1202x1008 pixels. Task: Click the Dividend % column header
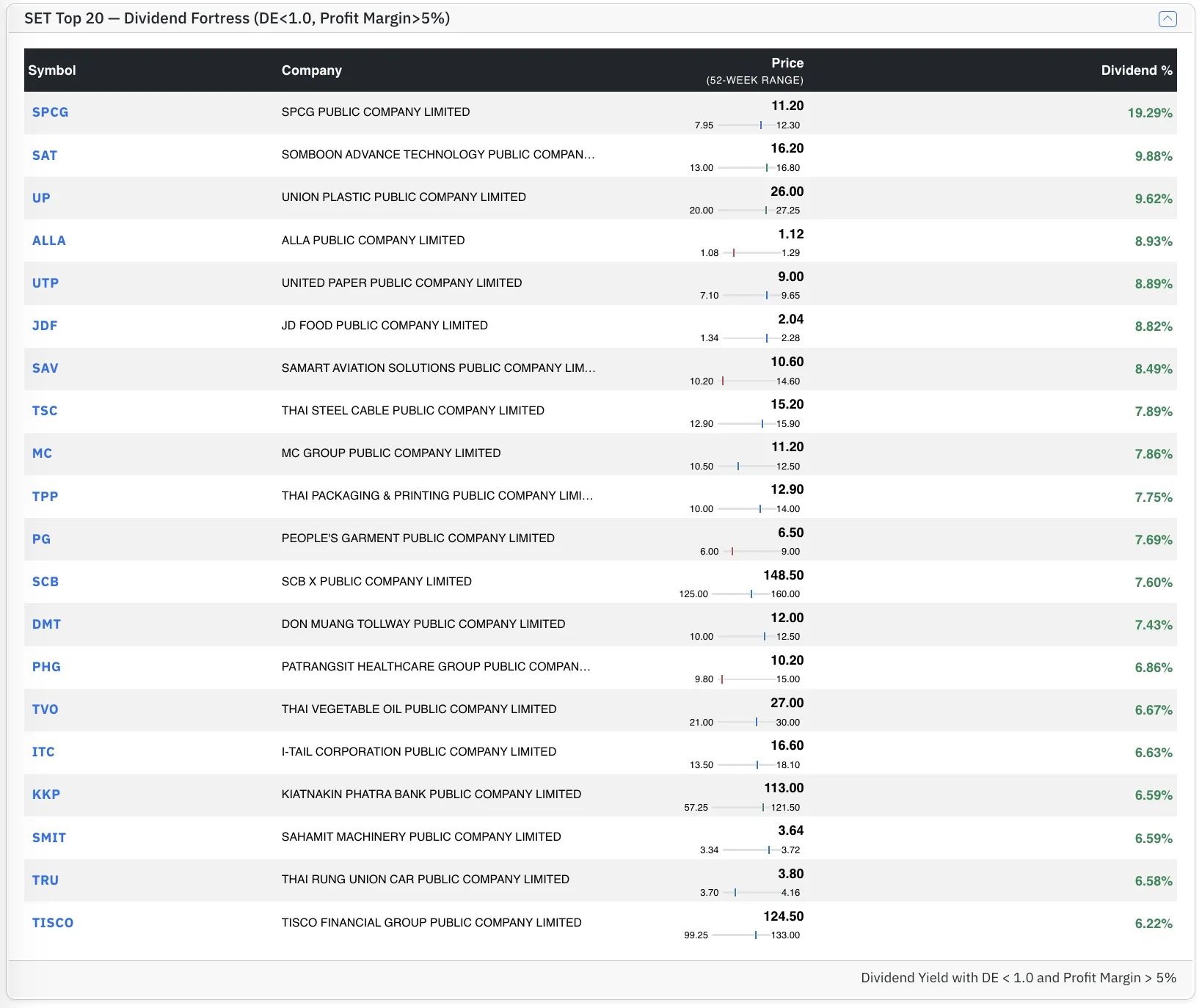coord(1137,70)
